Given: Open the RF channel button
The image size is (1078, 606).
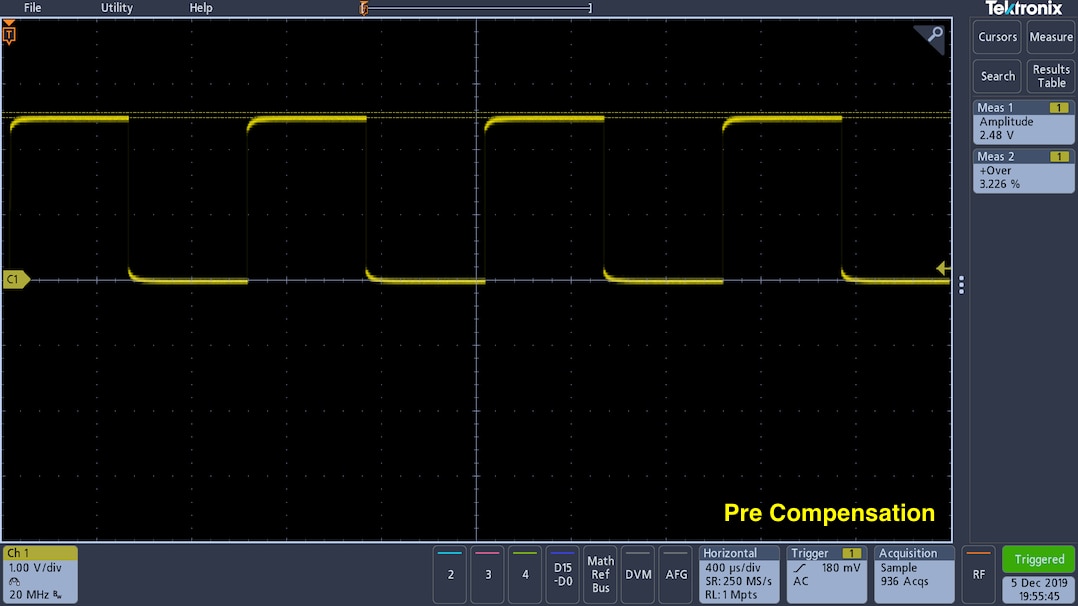Looking at the screenshot, I should pyautogui.click(x=979, y=574).
